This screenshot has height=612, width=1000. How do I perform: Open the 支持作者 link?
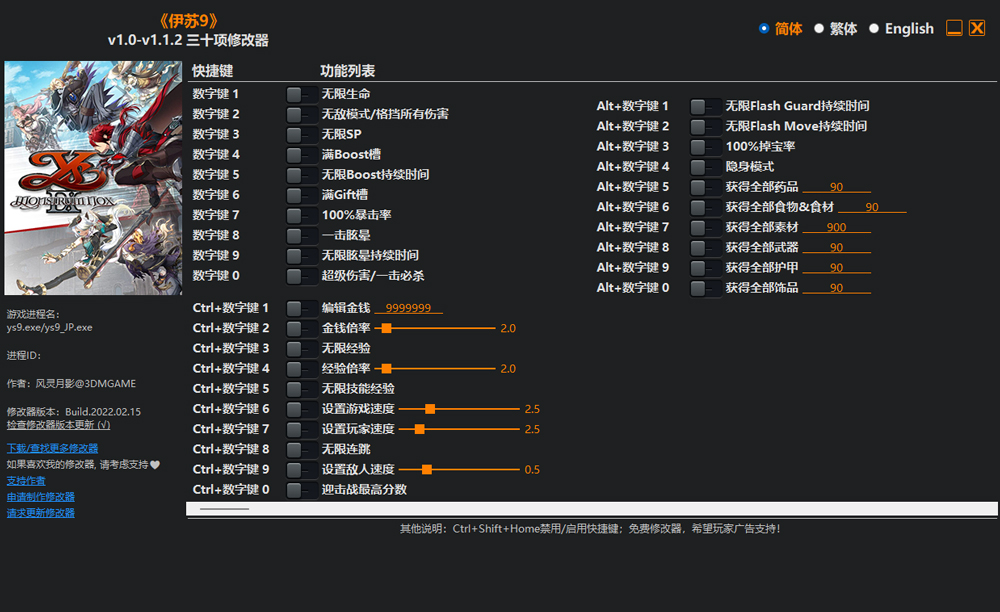tap(26, 481)
